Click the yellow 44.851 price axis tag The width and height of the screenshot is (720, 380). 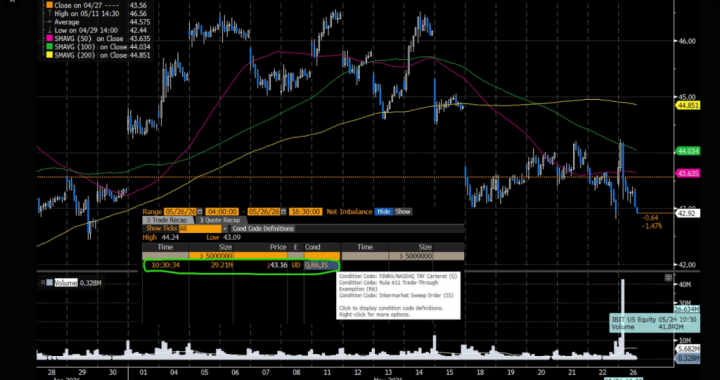687,106
